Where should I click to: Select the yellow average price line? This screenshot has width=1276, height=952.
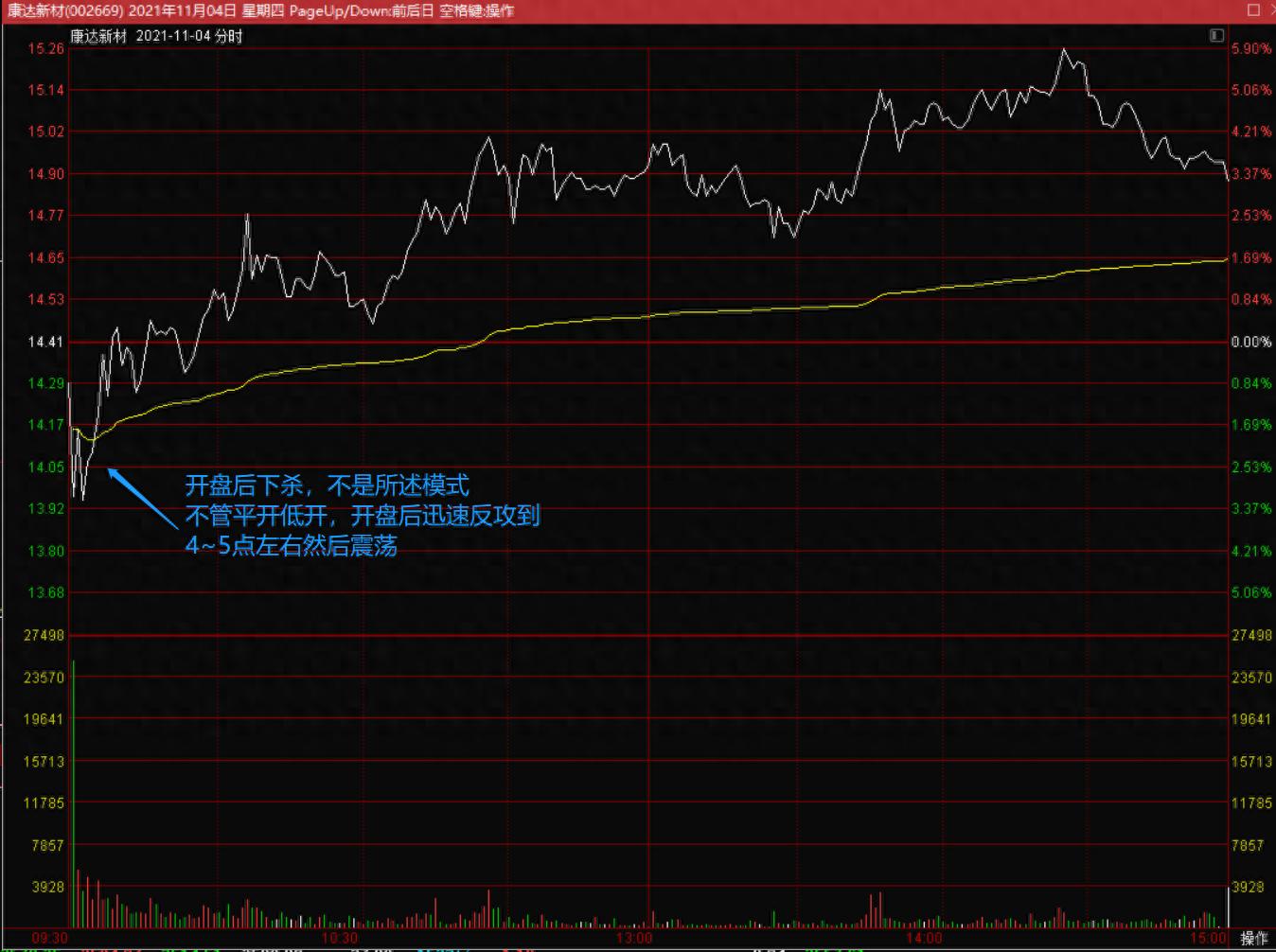coord(663,313)
